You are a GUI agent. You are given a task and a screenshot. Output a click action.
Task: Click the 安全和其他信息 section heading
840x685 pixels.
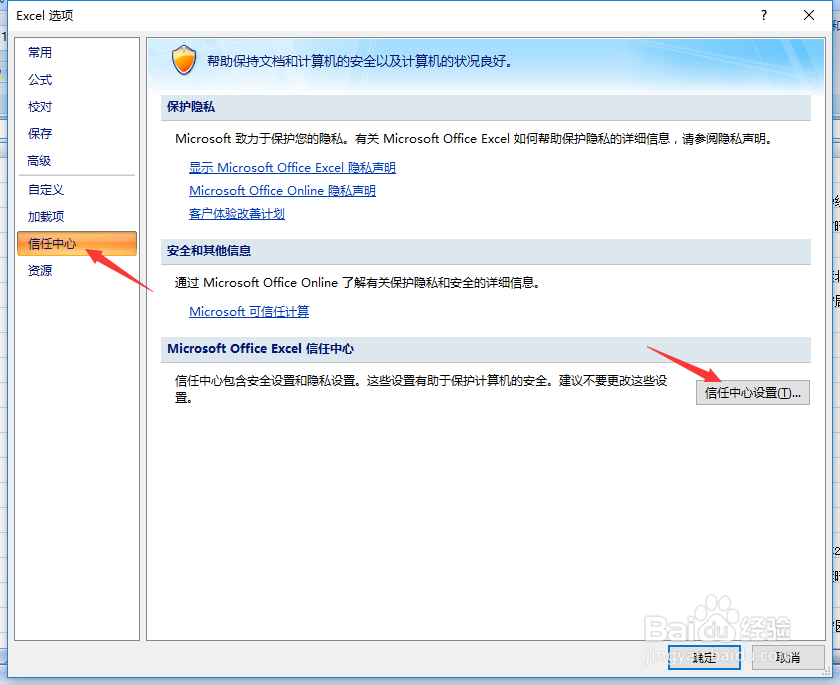point(209,251)
